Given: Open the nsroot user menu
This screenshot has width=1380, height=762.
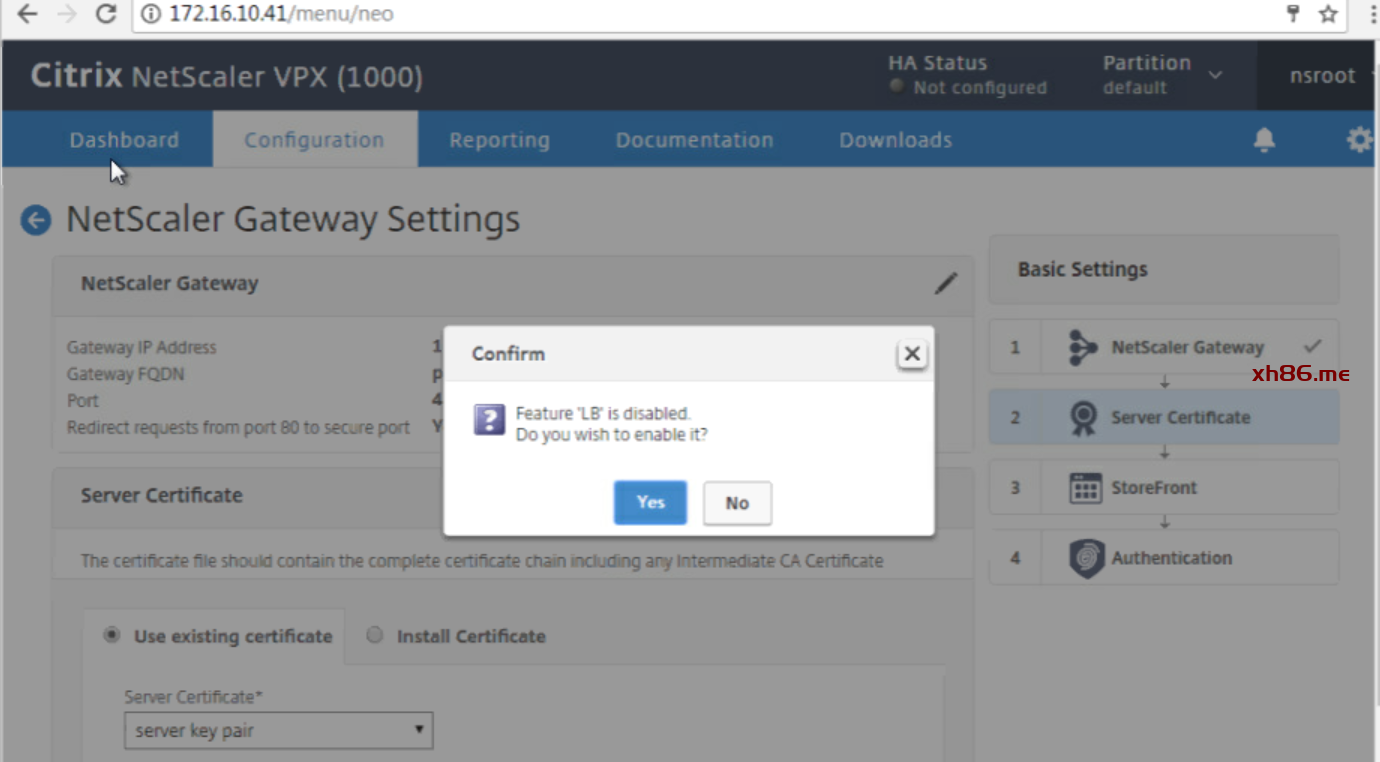Looking at the screenshot, I should click(1322, 76).
